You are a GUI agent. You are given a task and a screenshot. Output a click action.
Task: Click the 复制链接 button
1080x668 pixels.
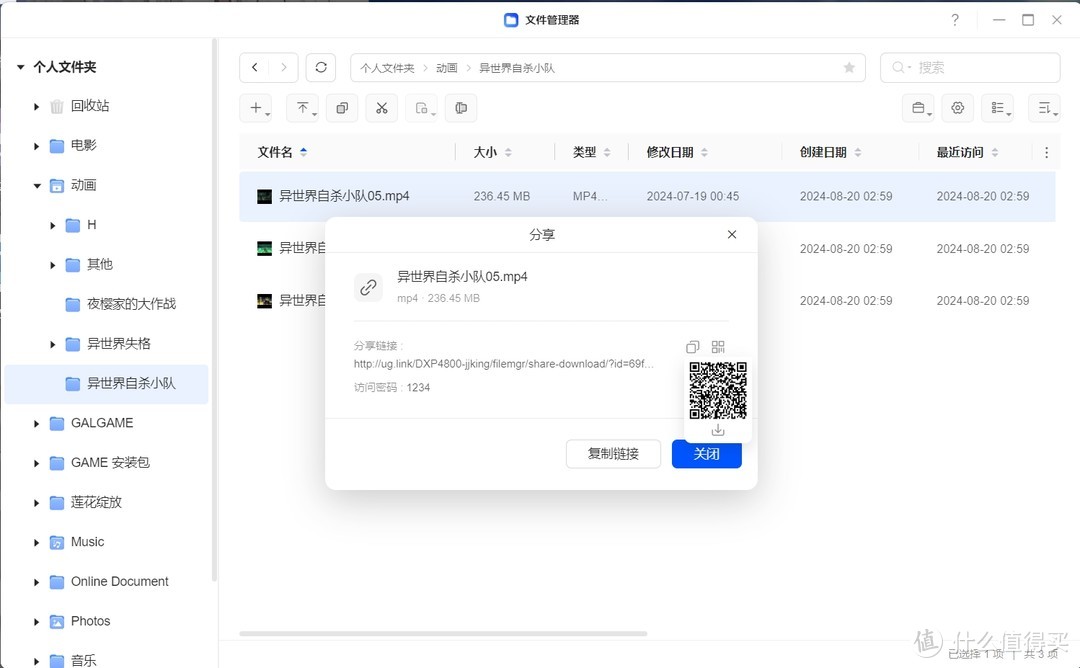pyautogui.click(x=613, y=454)
